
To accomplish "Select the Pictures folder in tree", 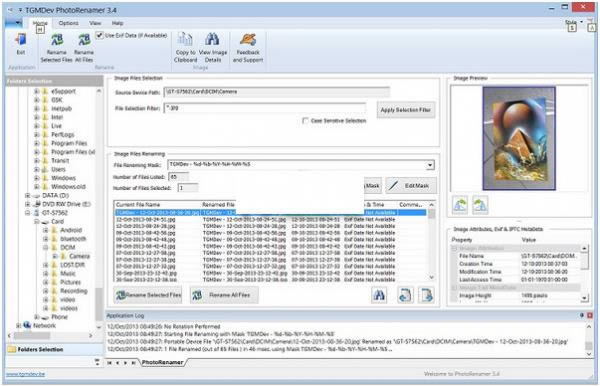I will point(70,282).
